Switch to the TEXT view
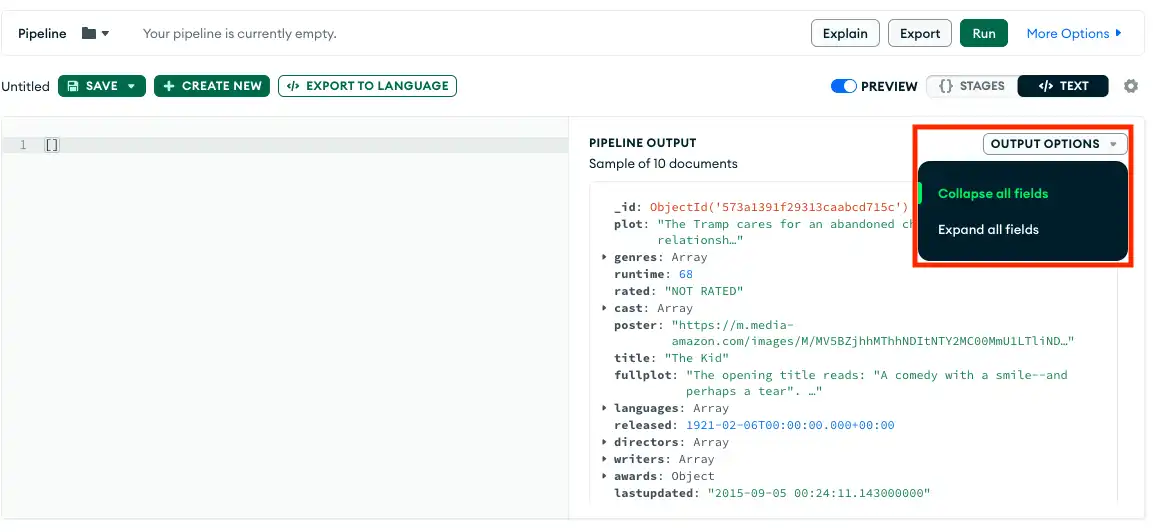This screenshot has width=1153, height=532. click(1063, 87)
